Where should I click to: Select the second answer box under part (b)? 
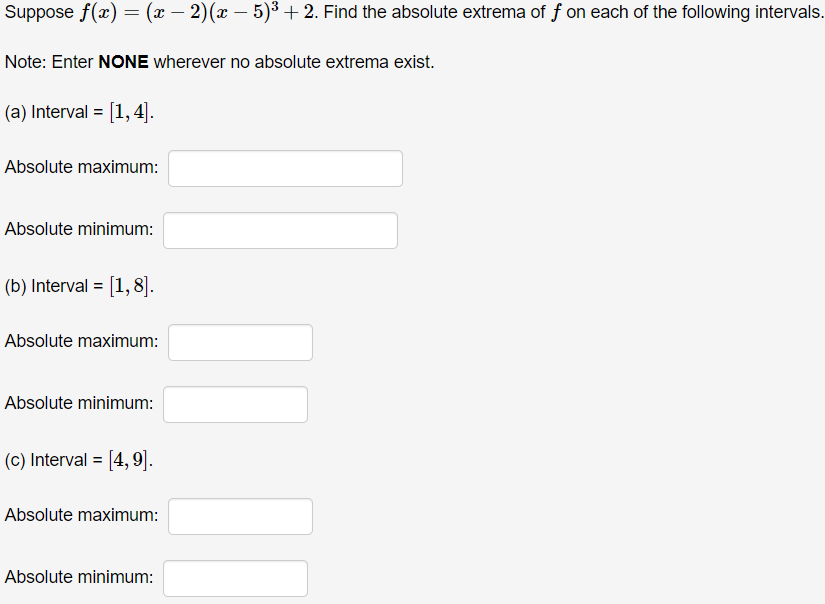235,404
